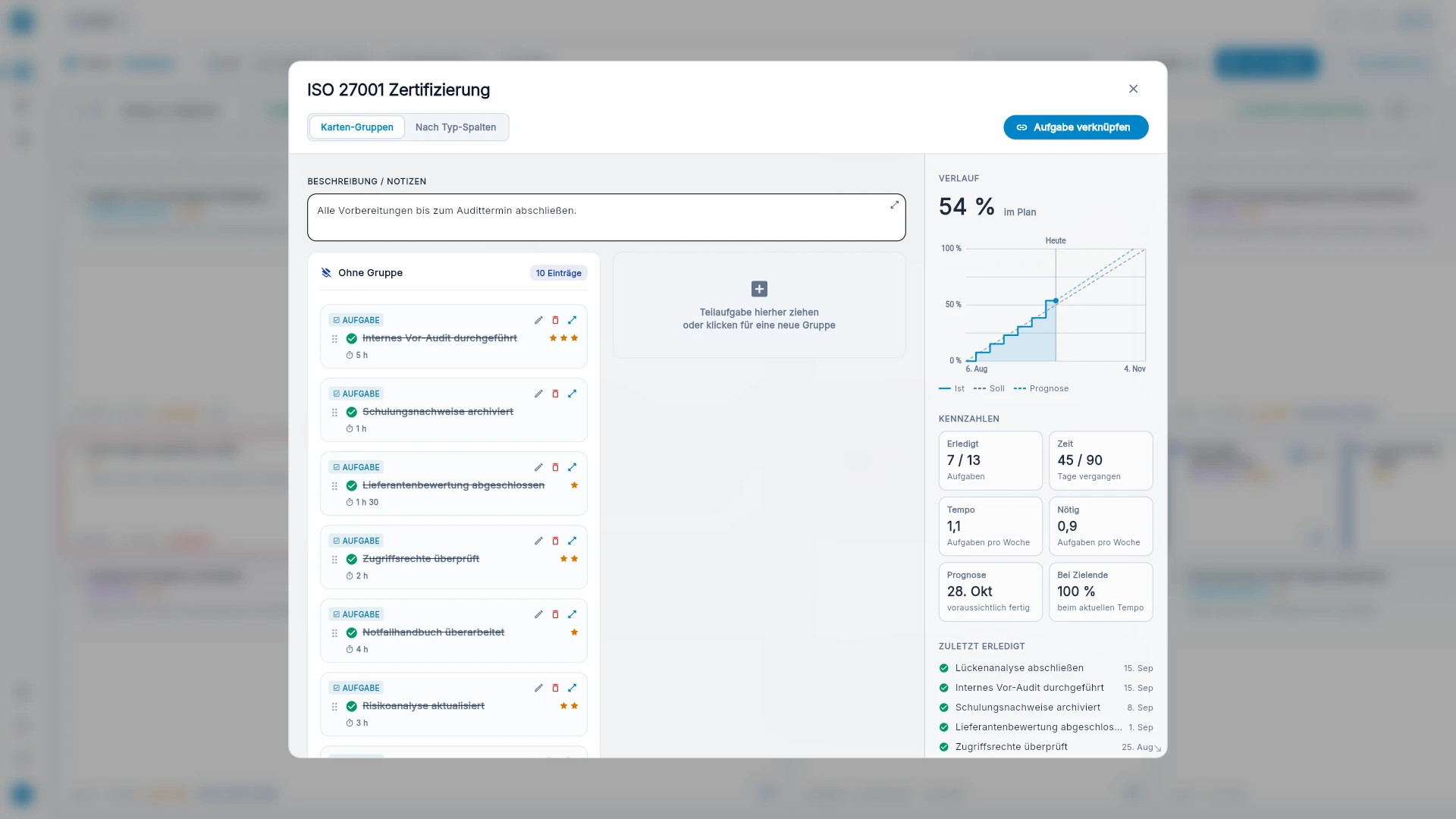This screenshot has height=819, width=1456.
Task: Uncheck Risikoanalyse aktualisiert task
Action: pos(352,706)
